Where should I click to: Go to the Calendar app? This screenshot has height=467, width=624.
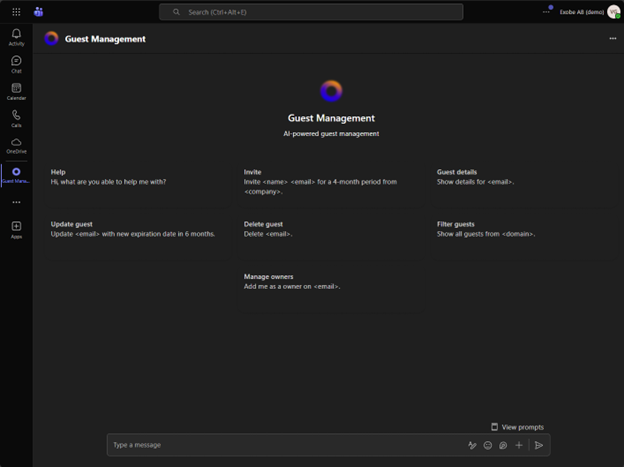(x=16, y=91)
